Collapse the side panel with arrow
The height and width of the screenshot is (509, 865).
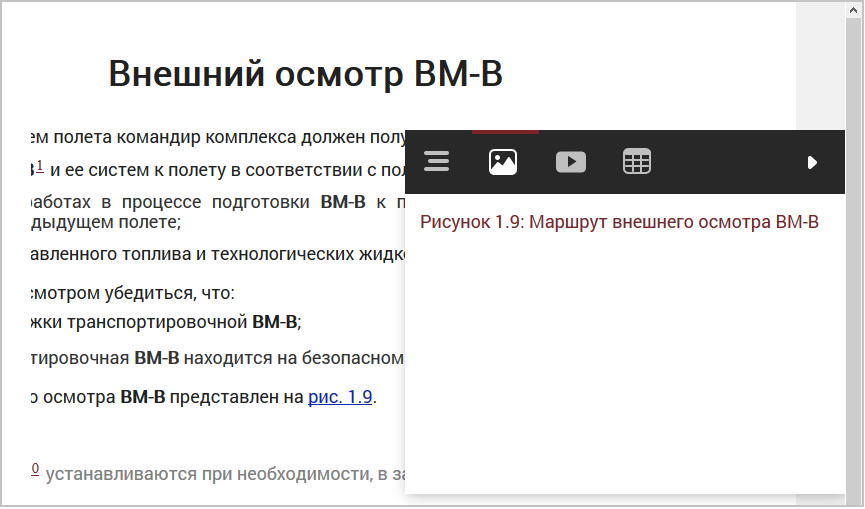[x=812, y=162]
